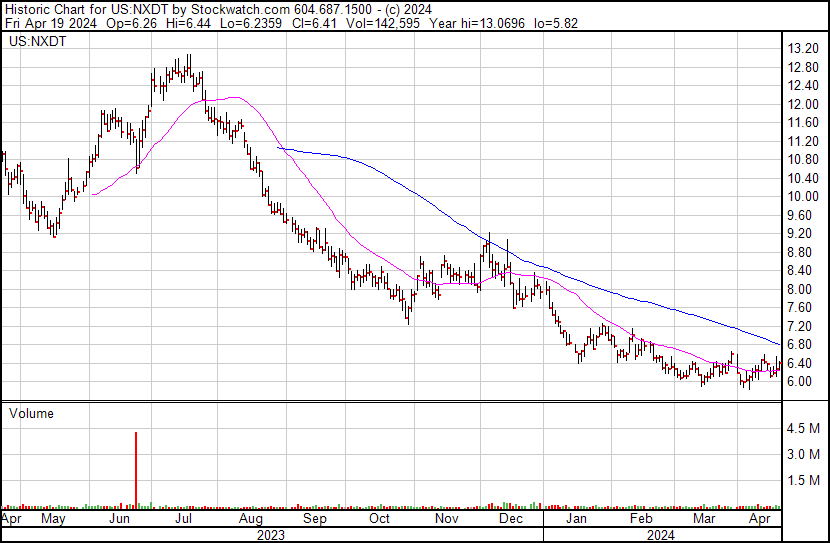Click the 10.00 price axis label
830x543 pixels.
(x=803, y=197)
